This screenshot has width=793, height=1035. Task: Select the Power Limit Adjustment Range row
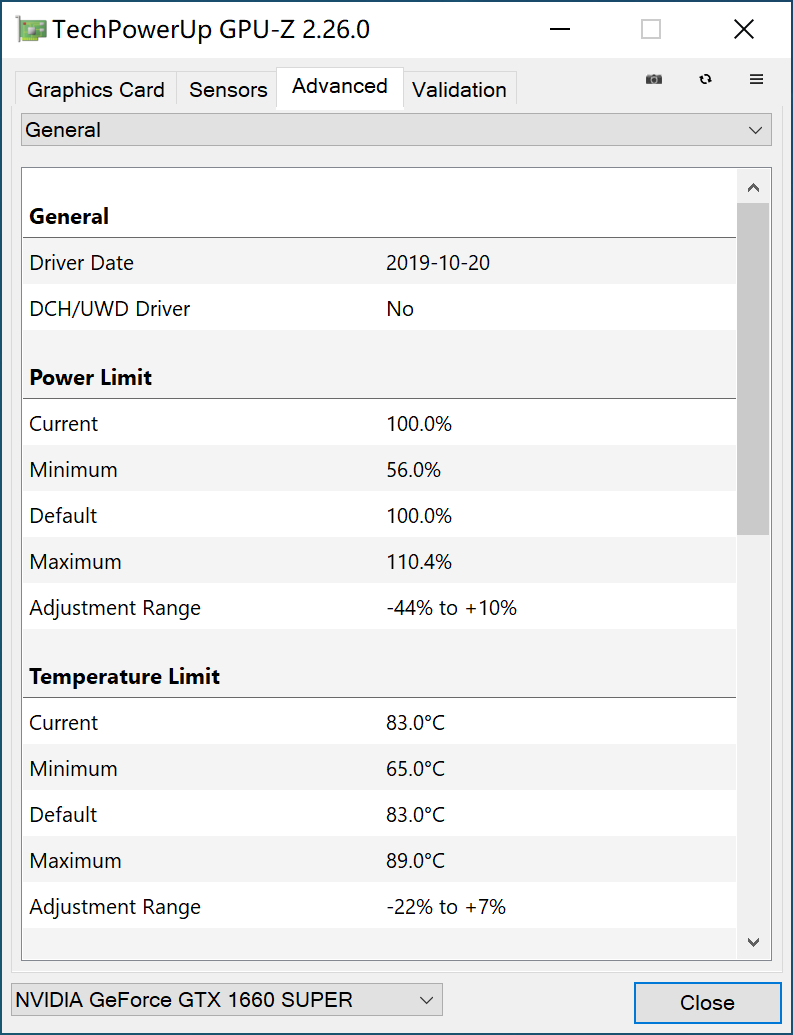[x=378, y=608]
